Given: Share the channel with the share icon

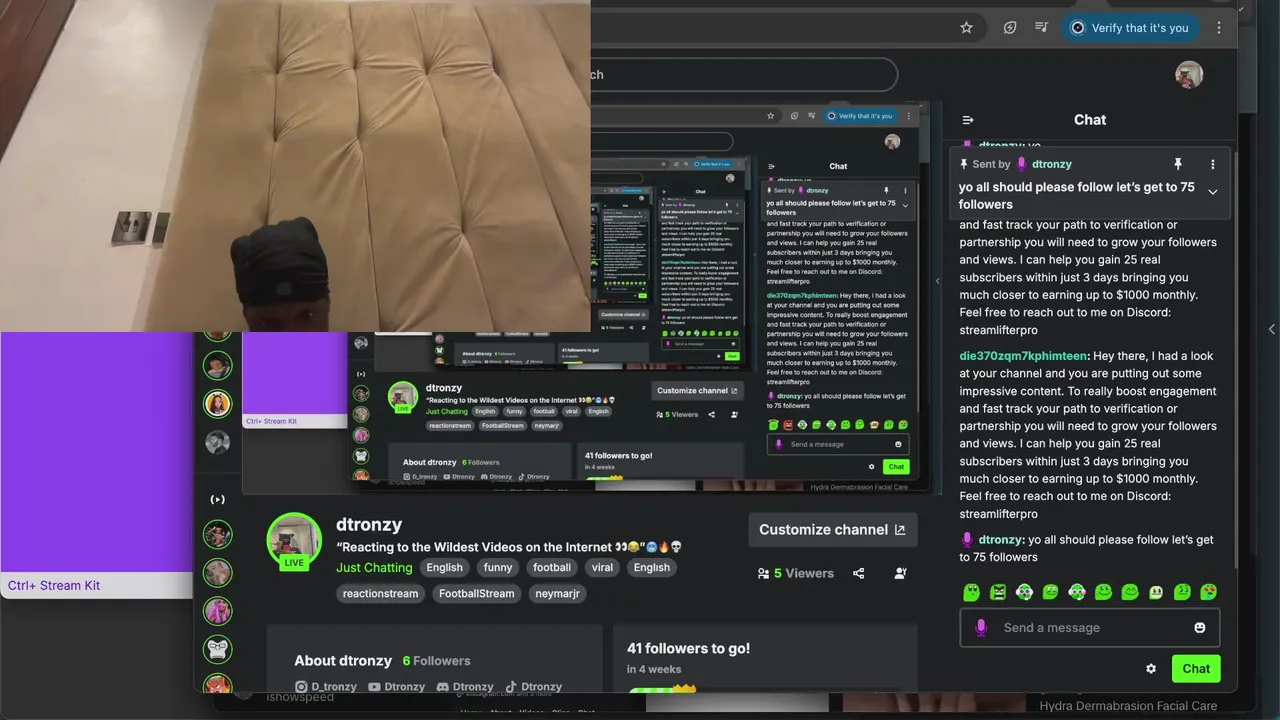Looking at the screenshot, I should pos(858,573).
